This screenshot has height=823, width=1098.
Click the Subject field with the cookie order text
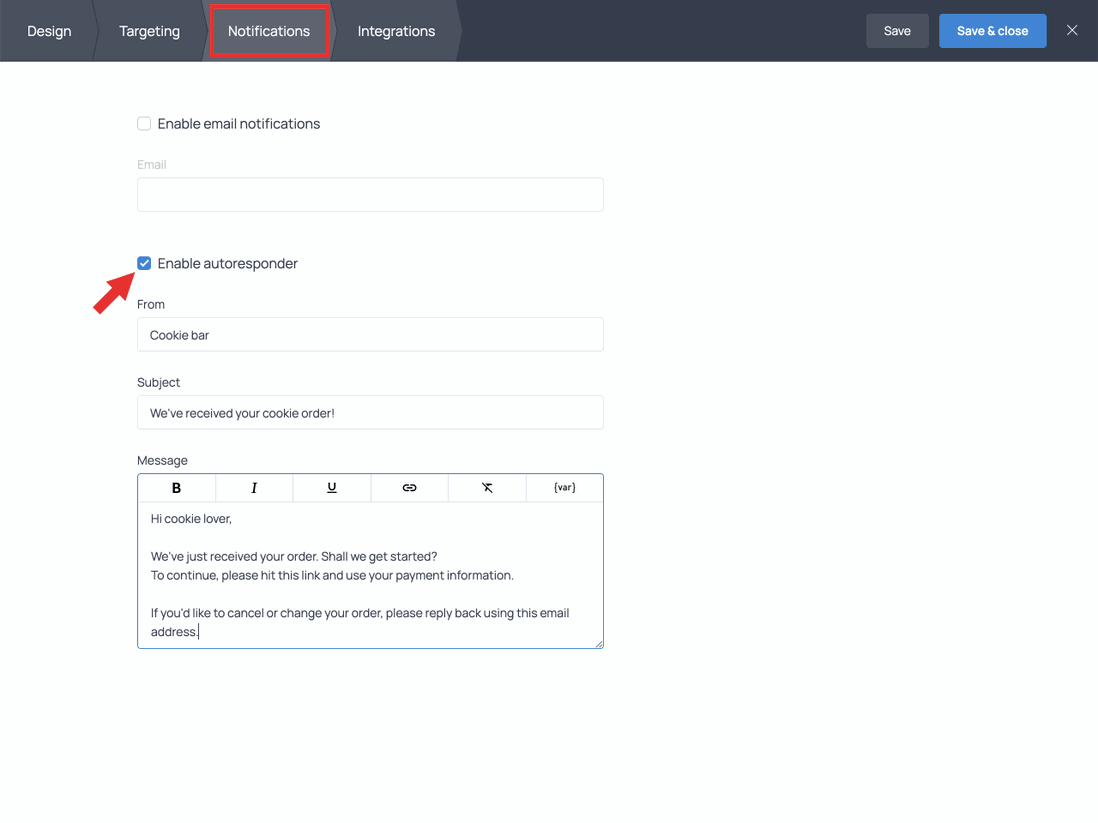370,412
